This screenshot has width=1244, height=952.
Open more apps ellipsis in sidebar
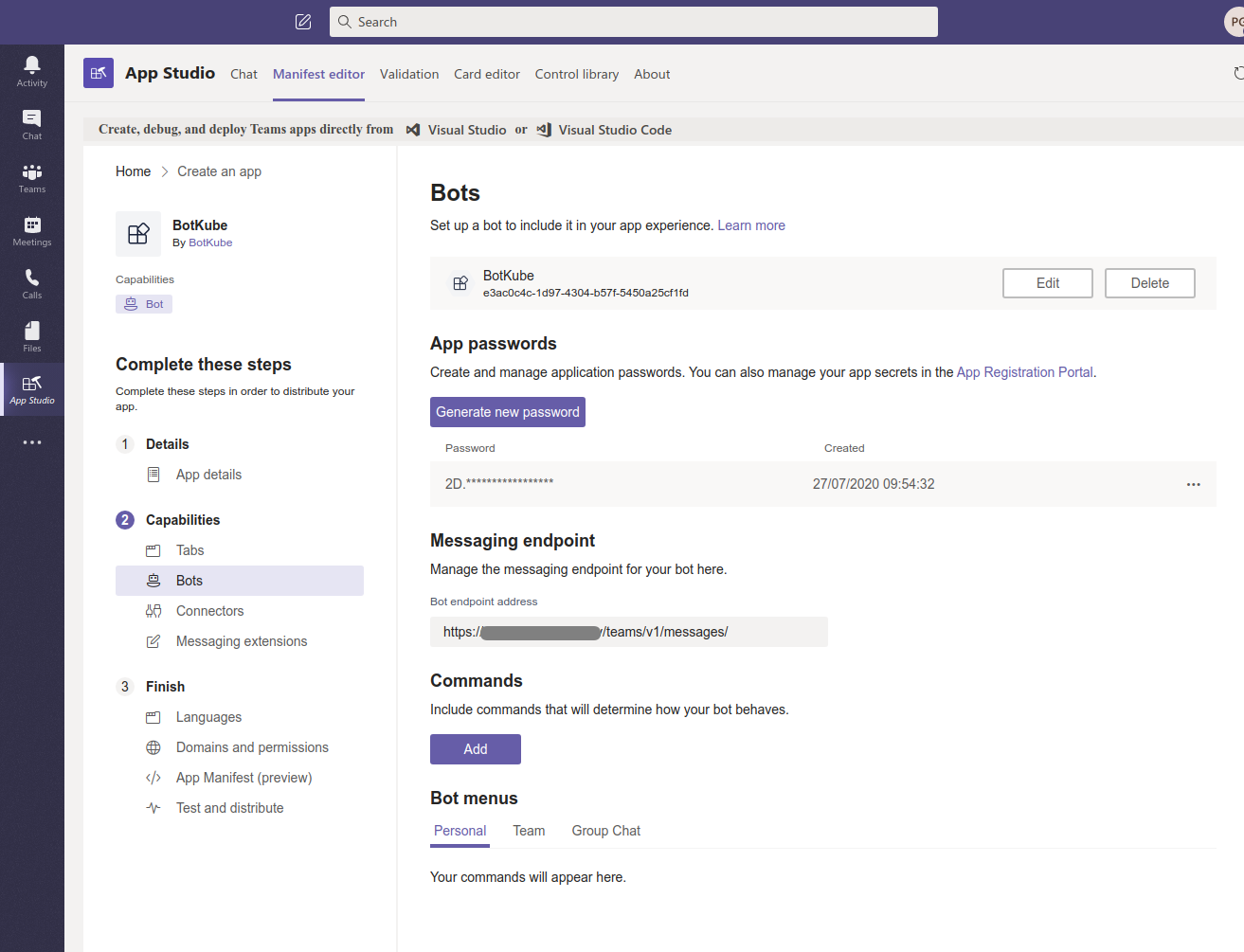[32, 442]
